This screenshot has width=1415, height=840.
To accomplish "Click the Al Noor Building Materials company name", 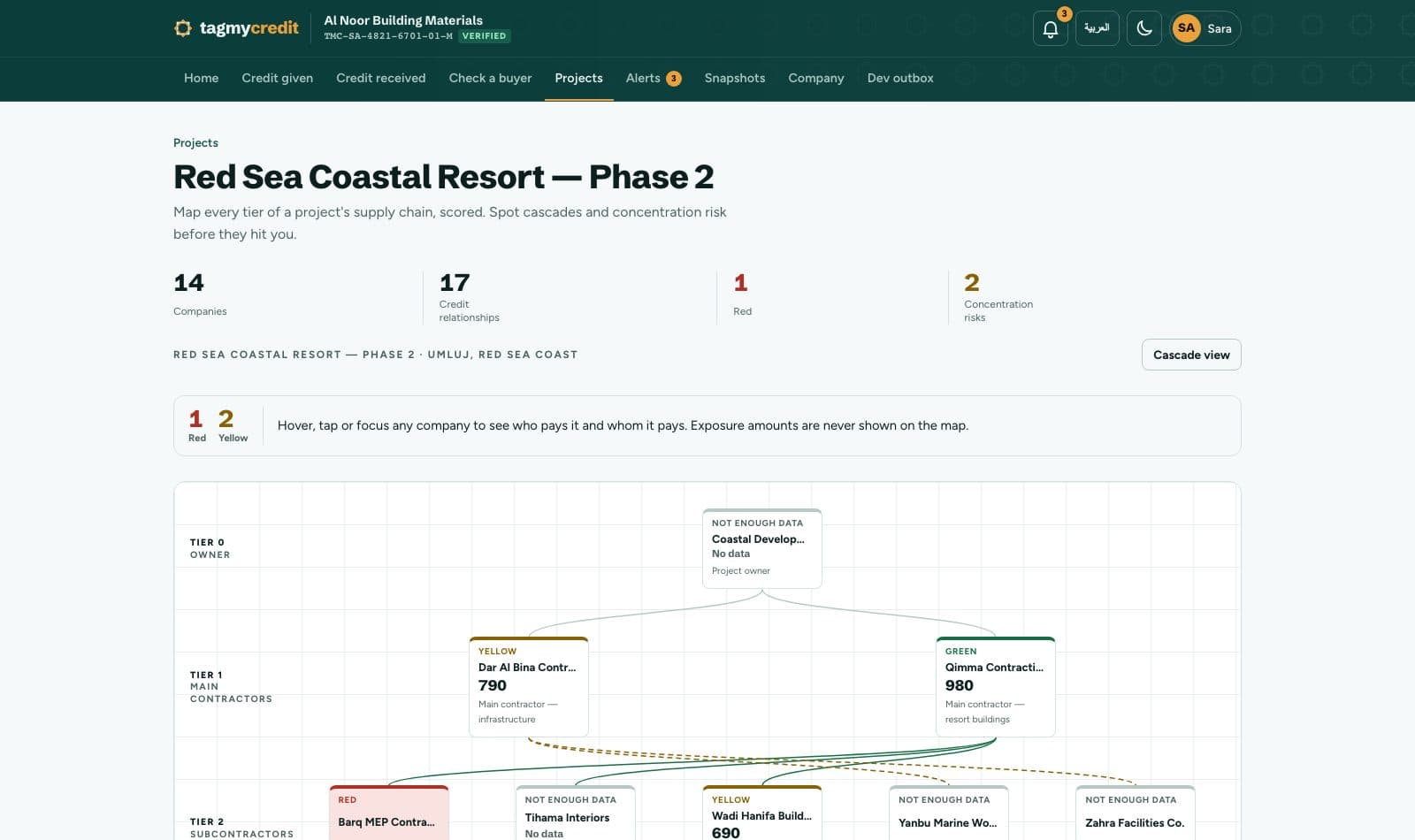I will [x=403, y=20].
